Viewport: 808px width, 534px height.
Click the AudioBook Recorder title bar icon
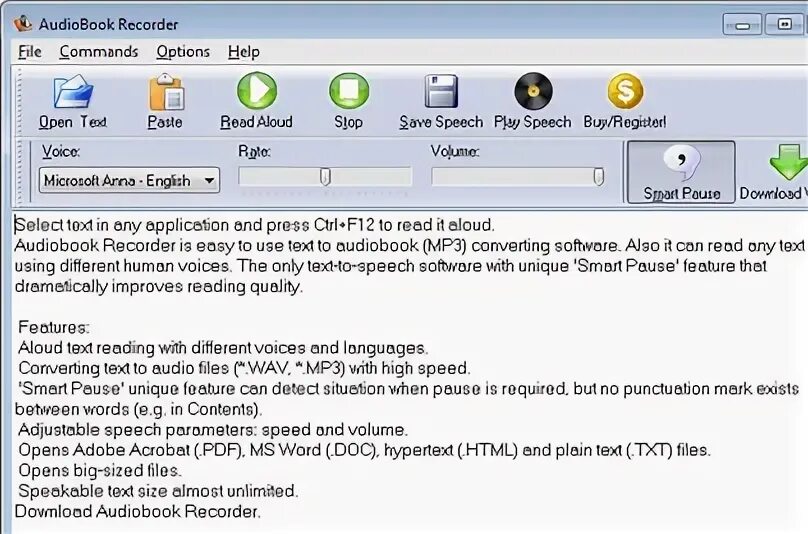tap(23, 23)
